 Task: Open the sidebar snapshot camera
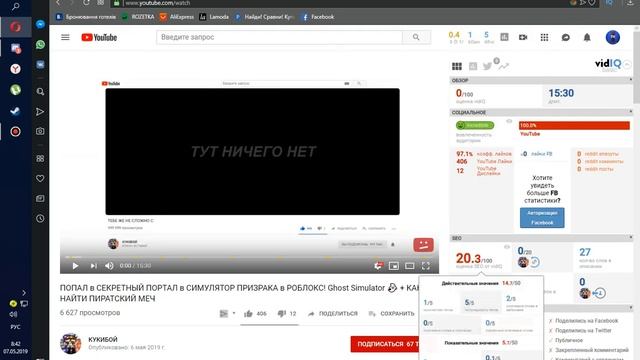click(x=40, y=131)
